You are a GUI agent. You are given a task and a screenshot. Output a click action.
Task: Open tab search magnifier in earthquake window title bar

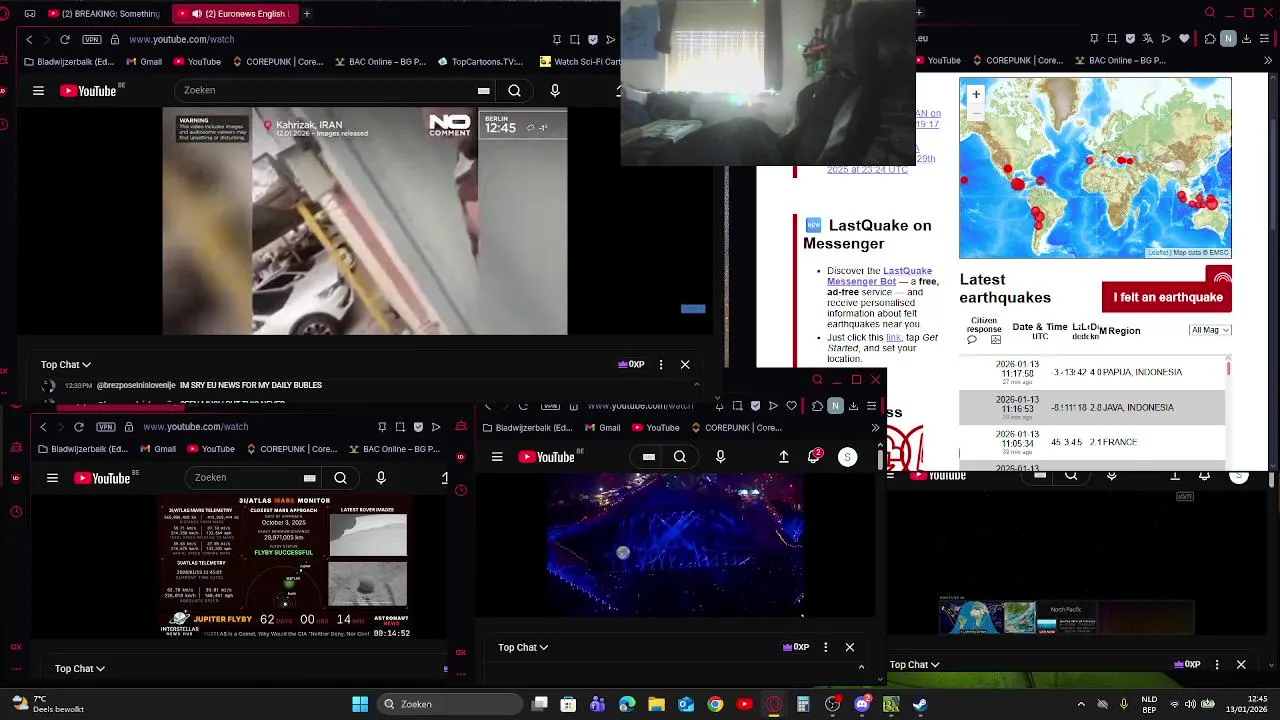pos(1210,13)
